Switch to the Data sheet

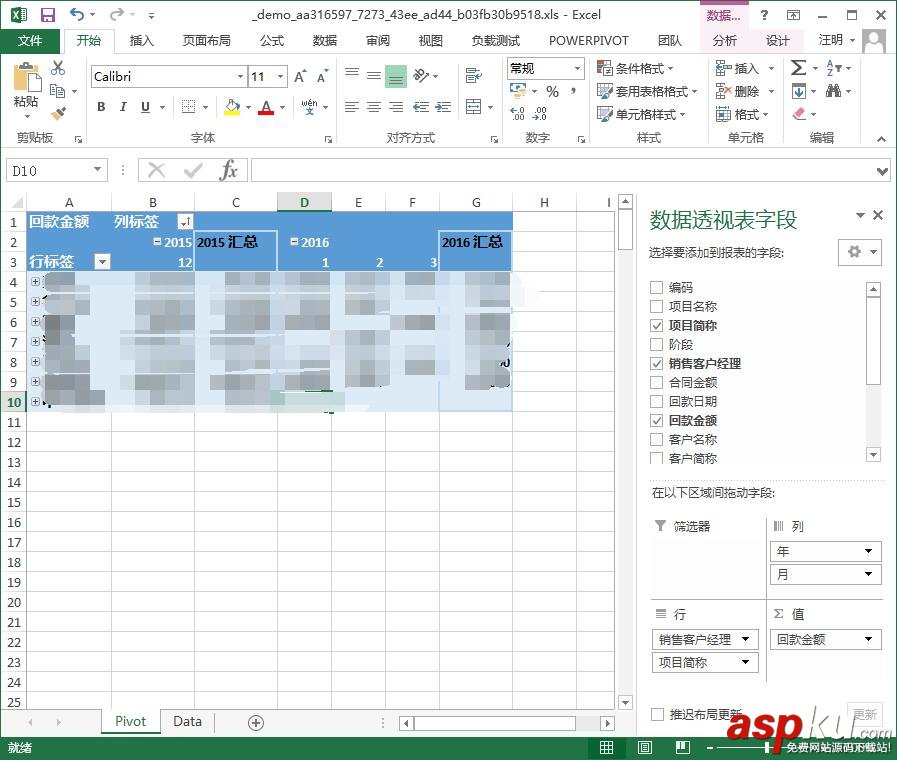(187, 721)
